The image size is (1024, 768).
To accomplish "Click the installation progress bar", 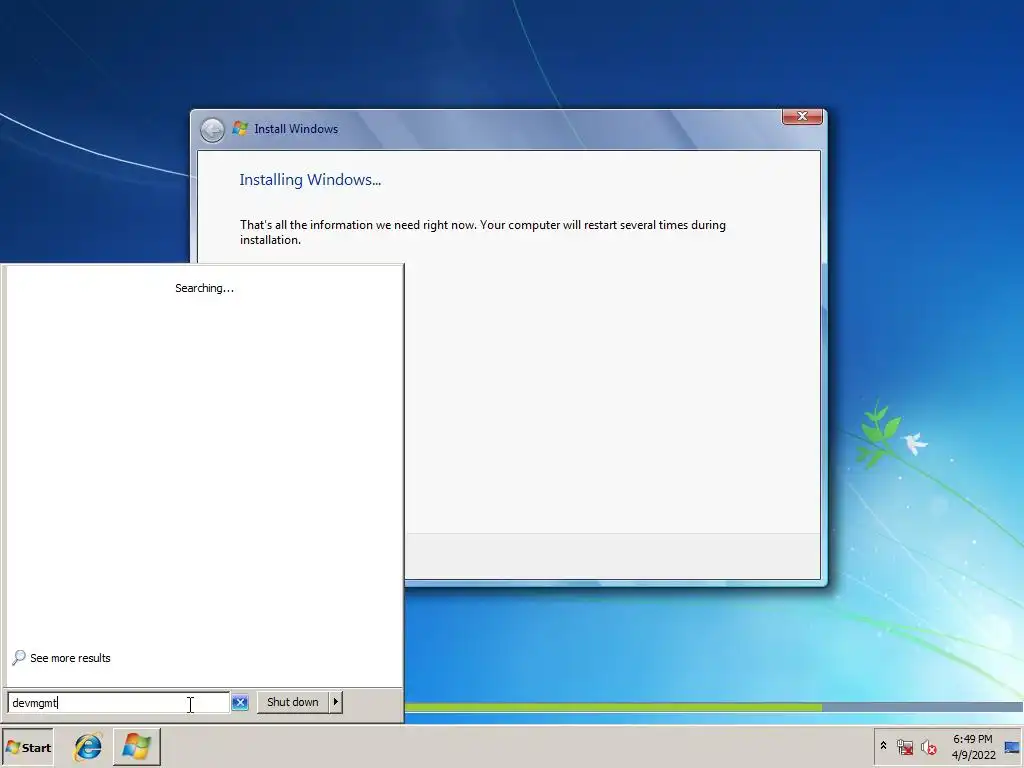I will point(714,707).
